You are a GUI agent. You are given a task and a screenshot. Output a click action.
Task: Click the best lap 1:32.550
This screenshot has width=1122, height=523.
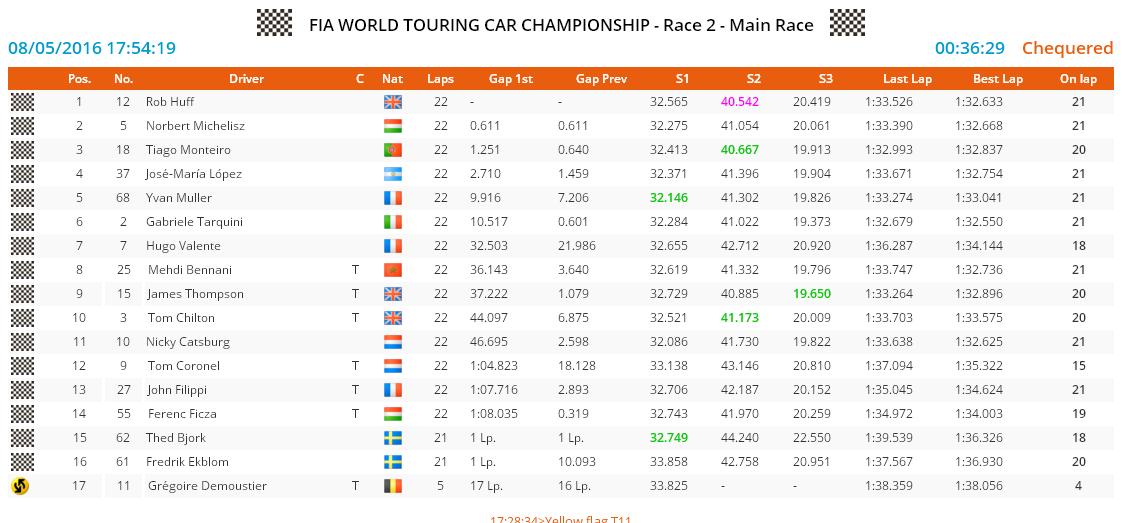[978, 222]
